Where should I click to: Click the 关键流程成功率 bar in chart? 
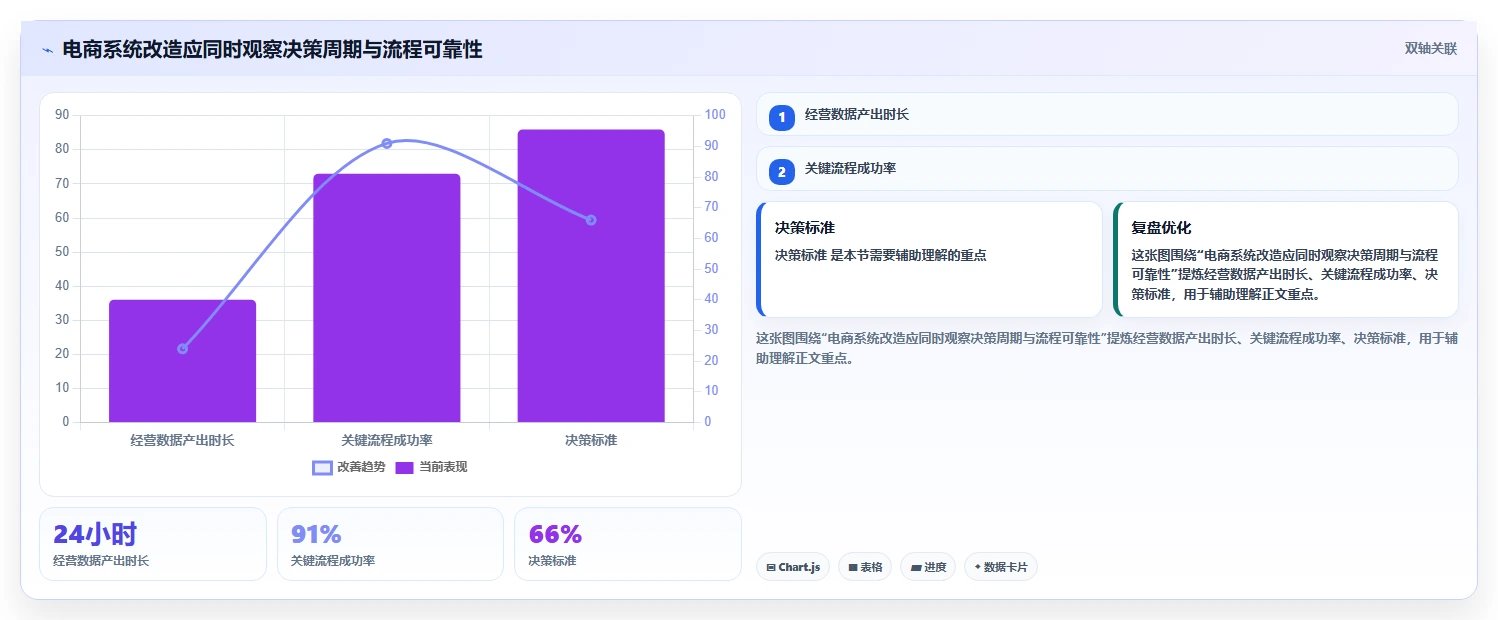(387, 298)
